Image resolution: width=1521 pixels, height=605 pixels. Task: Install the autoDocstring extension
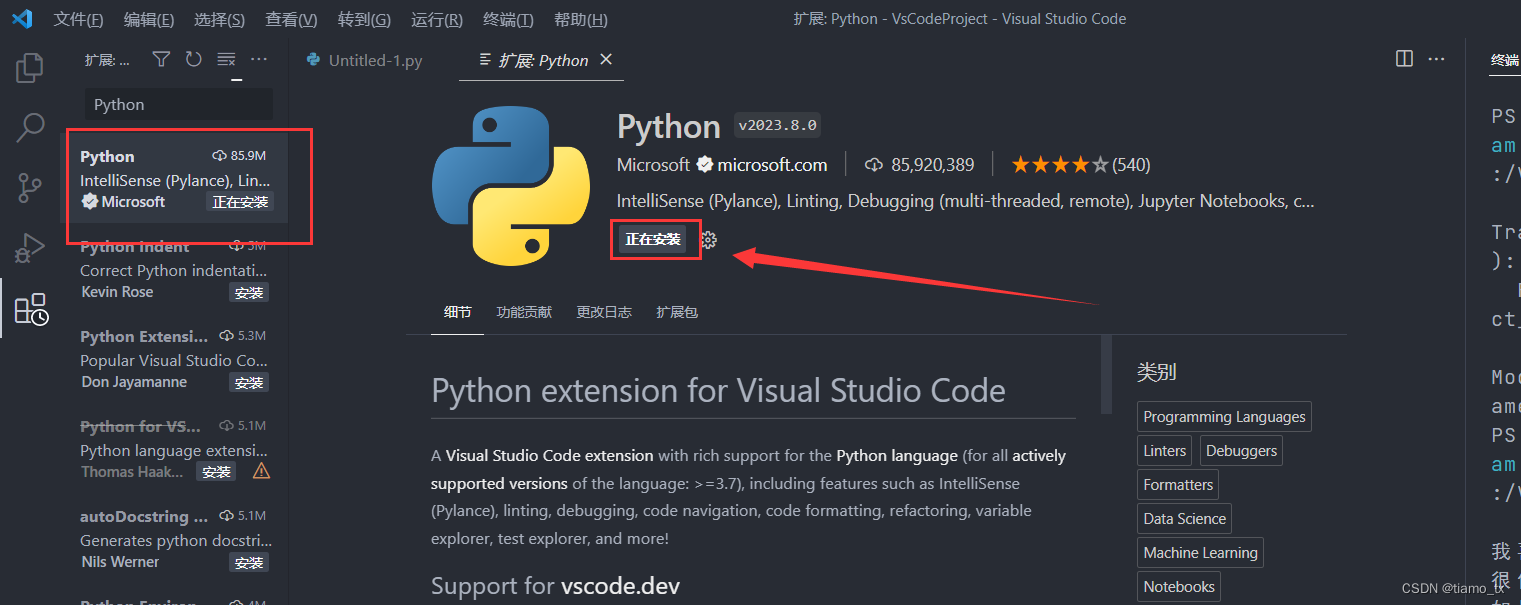248,563
